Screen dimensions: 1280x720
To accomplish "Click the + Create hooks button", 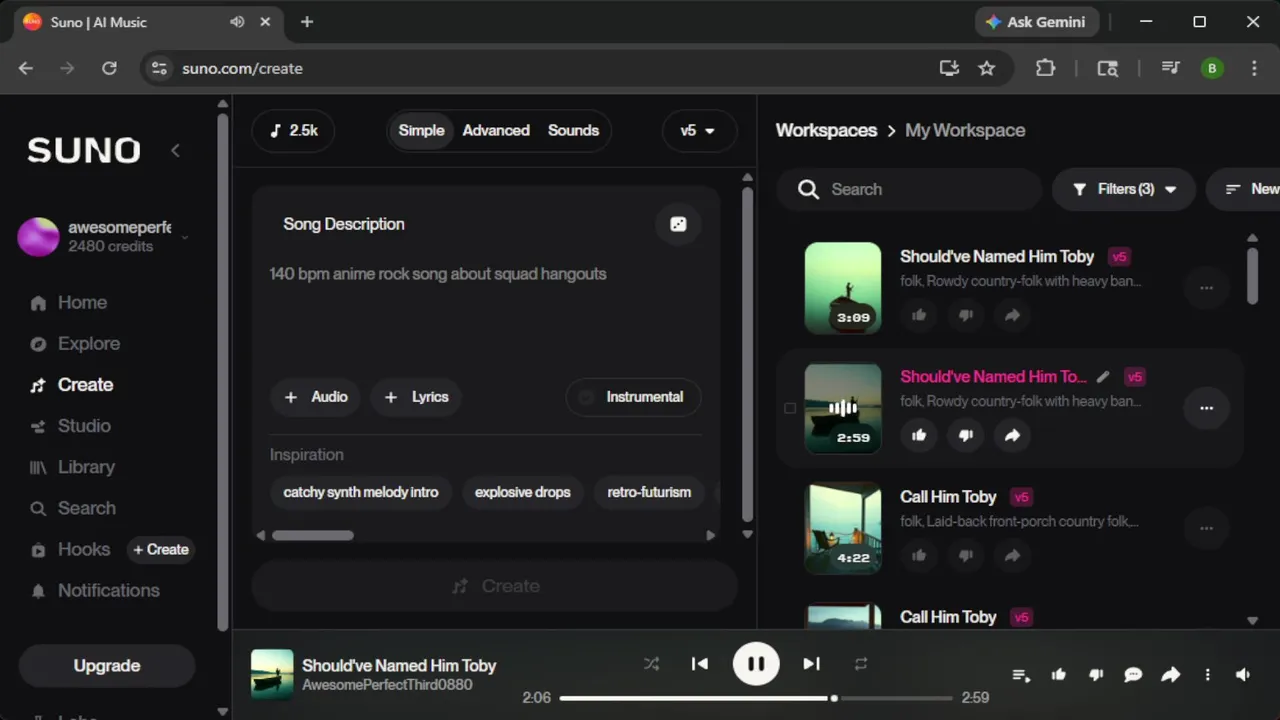I will pyautogui.click(x=161, y=549).
